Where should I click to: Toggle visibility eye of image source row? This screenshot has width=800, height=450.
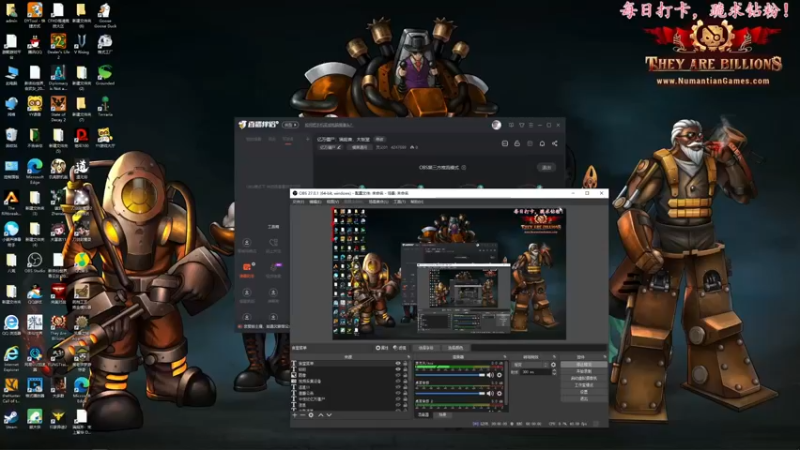click(398, 376)
